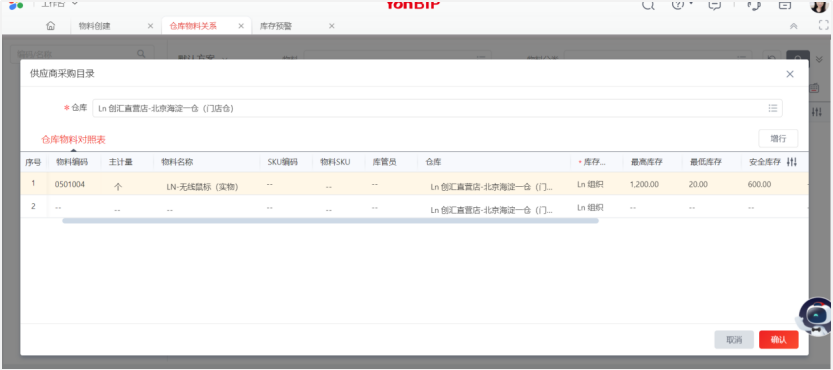Switch to the 库存预警 tab
The image size is (833, 370).
(x=276, y=26)
